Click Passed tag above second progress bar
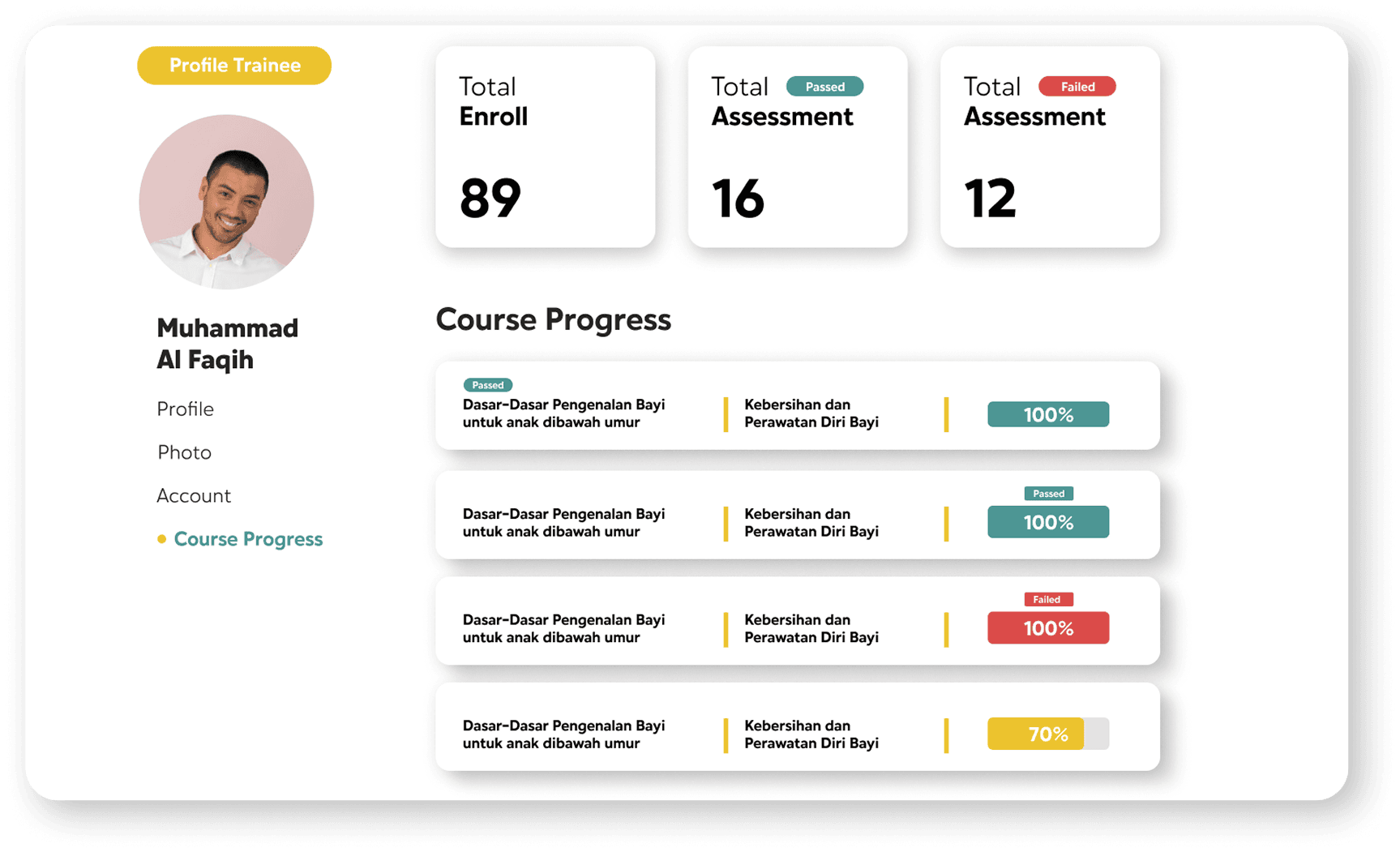This screenshot has height=852, width=1400. [1048, 494]
